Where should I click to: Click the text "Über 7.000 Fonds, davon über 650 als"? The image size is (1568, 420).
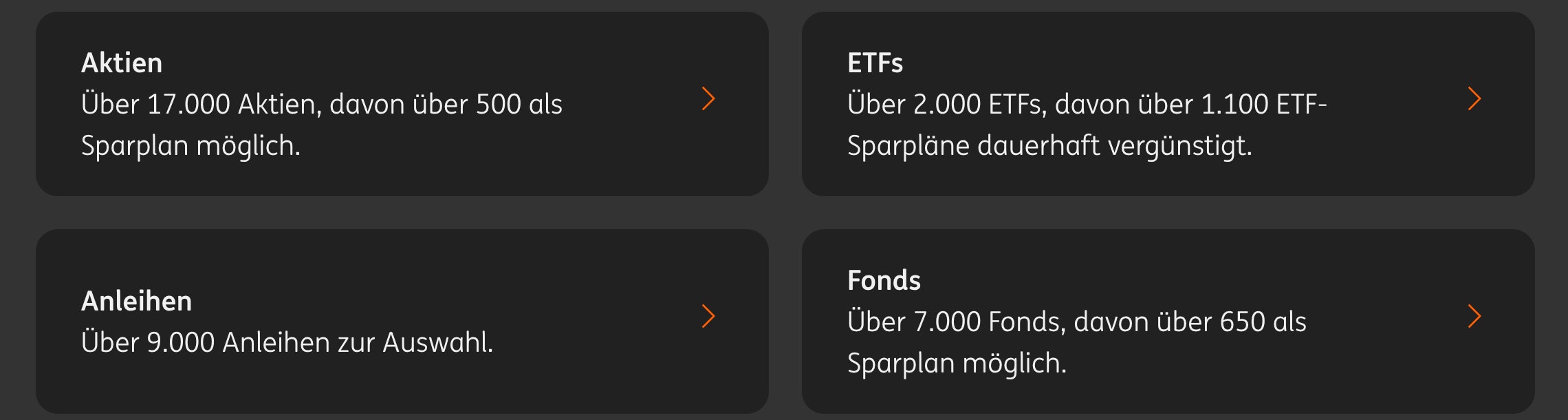(1076, 322)
